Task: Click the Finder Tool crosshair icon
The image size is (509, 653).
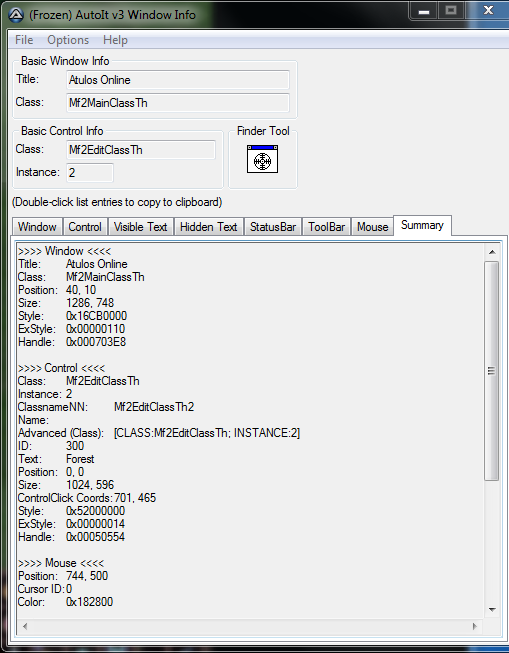Action: [x=262, y=159]
